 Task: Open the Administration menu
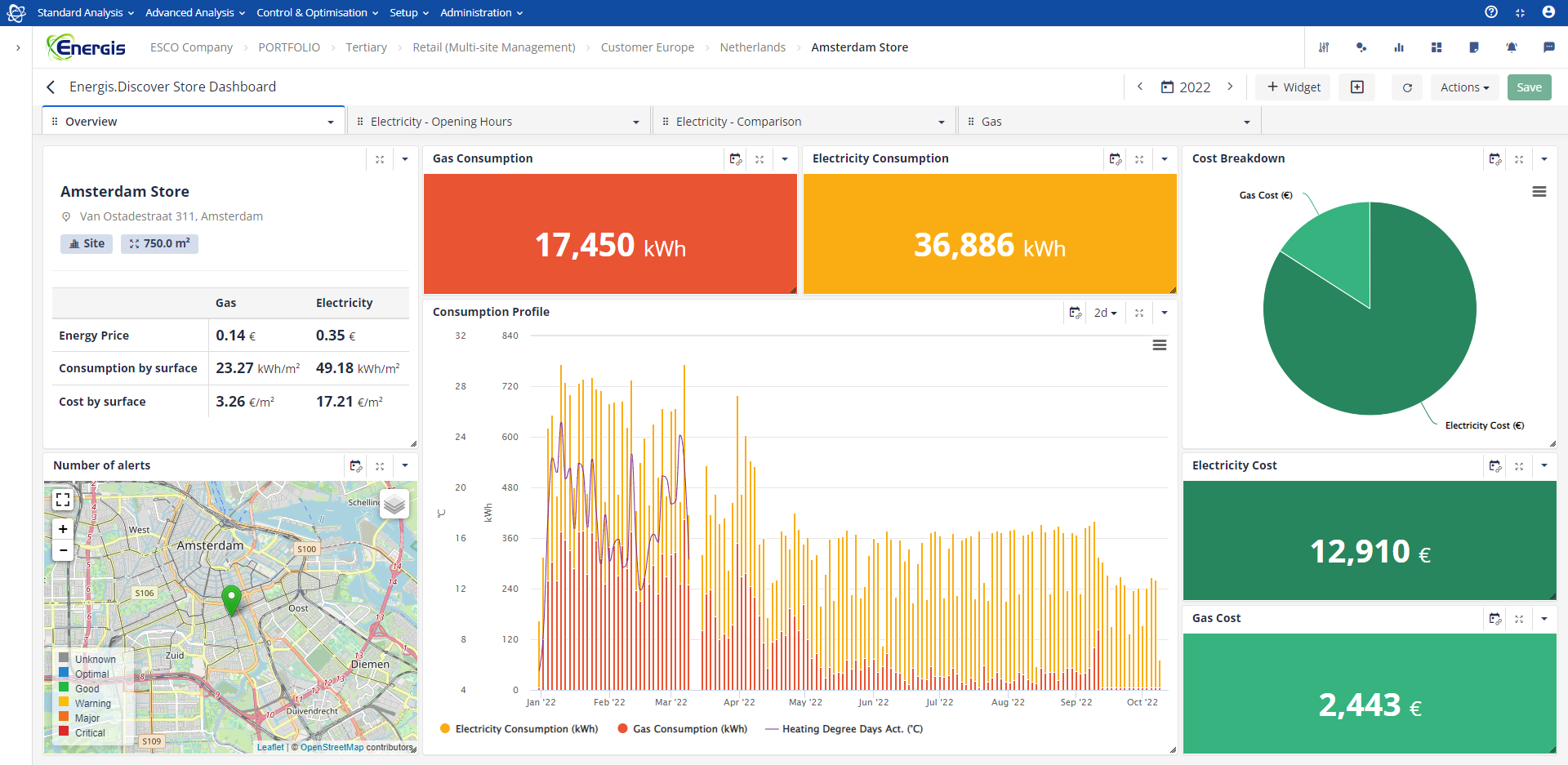pos(482,12)
